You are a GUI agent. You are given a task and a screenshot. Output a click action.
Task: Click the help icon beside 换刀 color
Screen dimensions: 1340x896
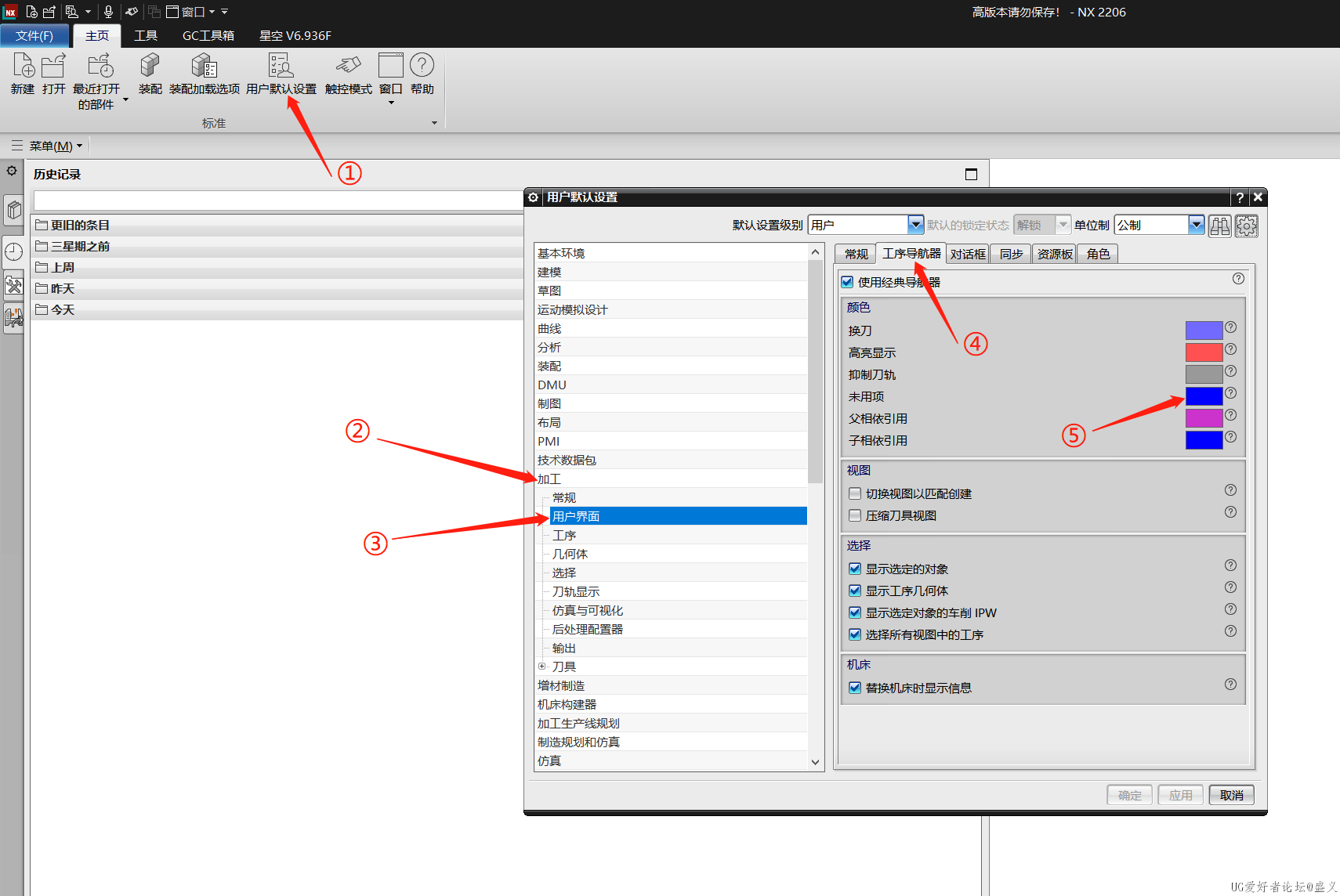click(x=1231, y=327)
